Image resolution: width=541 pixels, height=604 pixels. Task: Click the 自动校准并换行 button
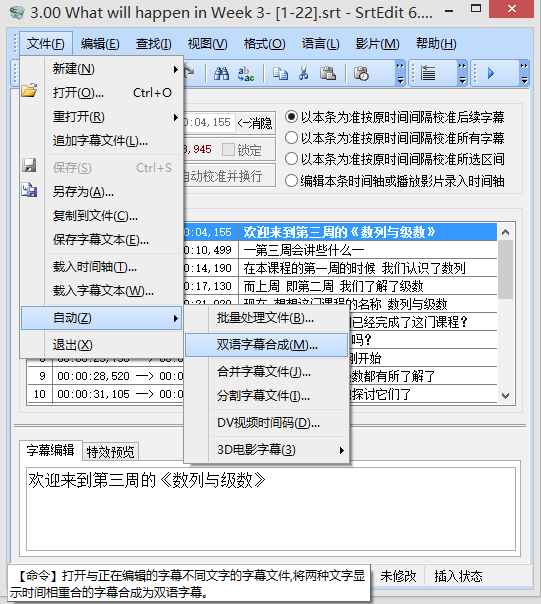[x=228, y=176]
